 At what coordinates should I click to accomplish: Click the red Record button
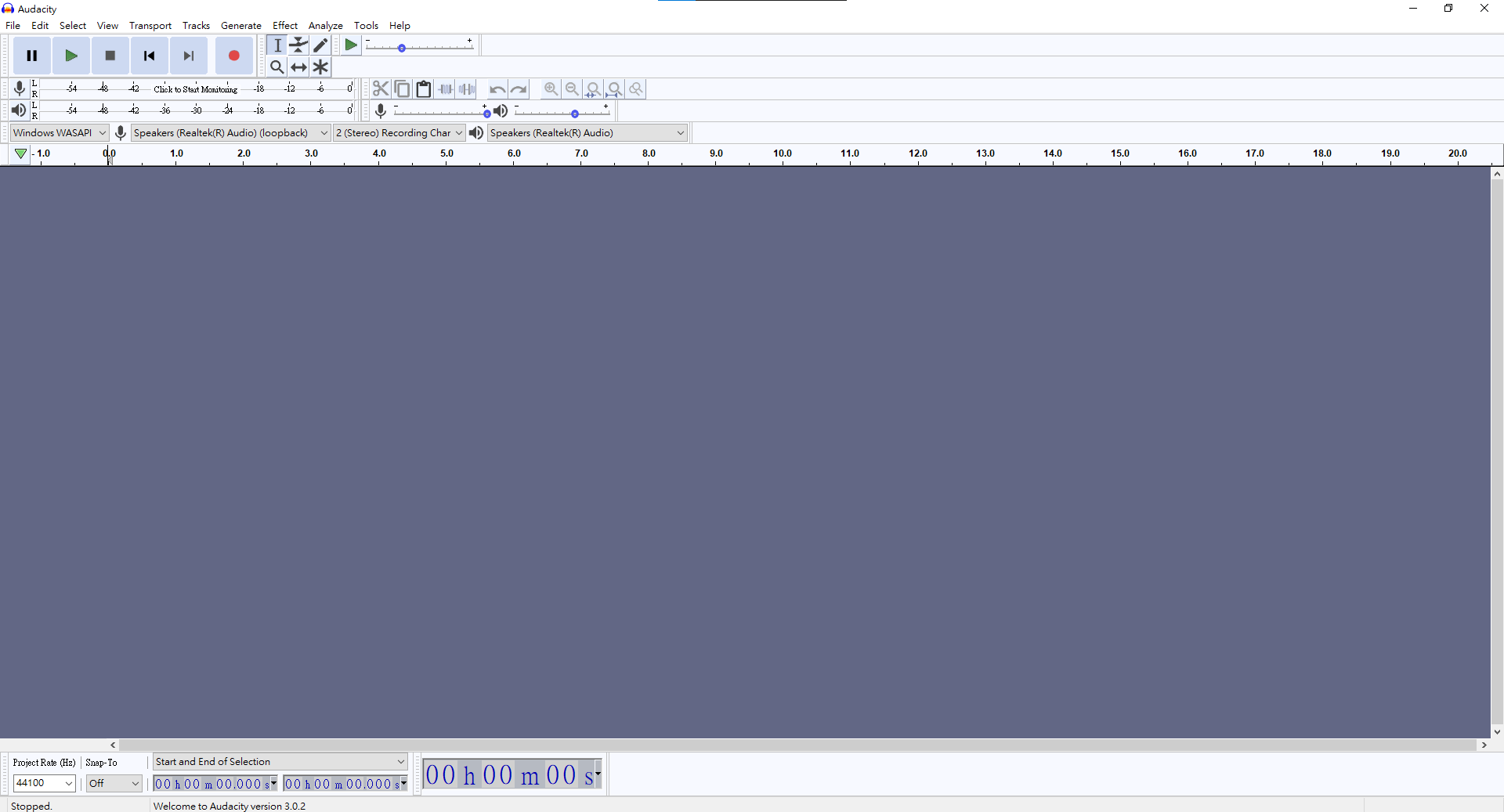[x=233, y=56]
